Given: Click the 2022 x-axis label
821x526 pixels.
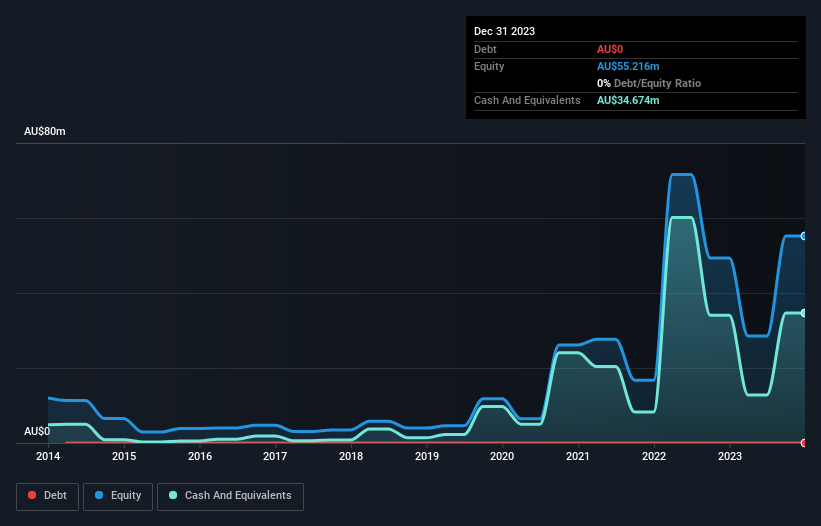Looking at the screenshot, I should coord(654,456).
